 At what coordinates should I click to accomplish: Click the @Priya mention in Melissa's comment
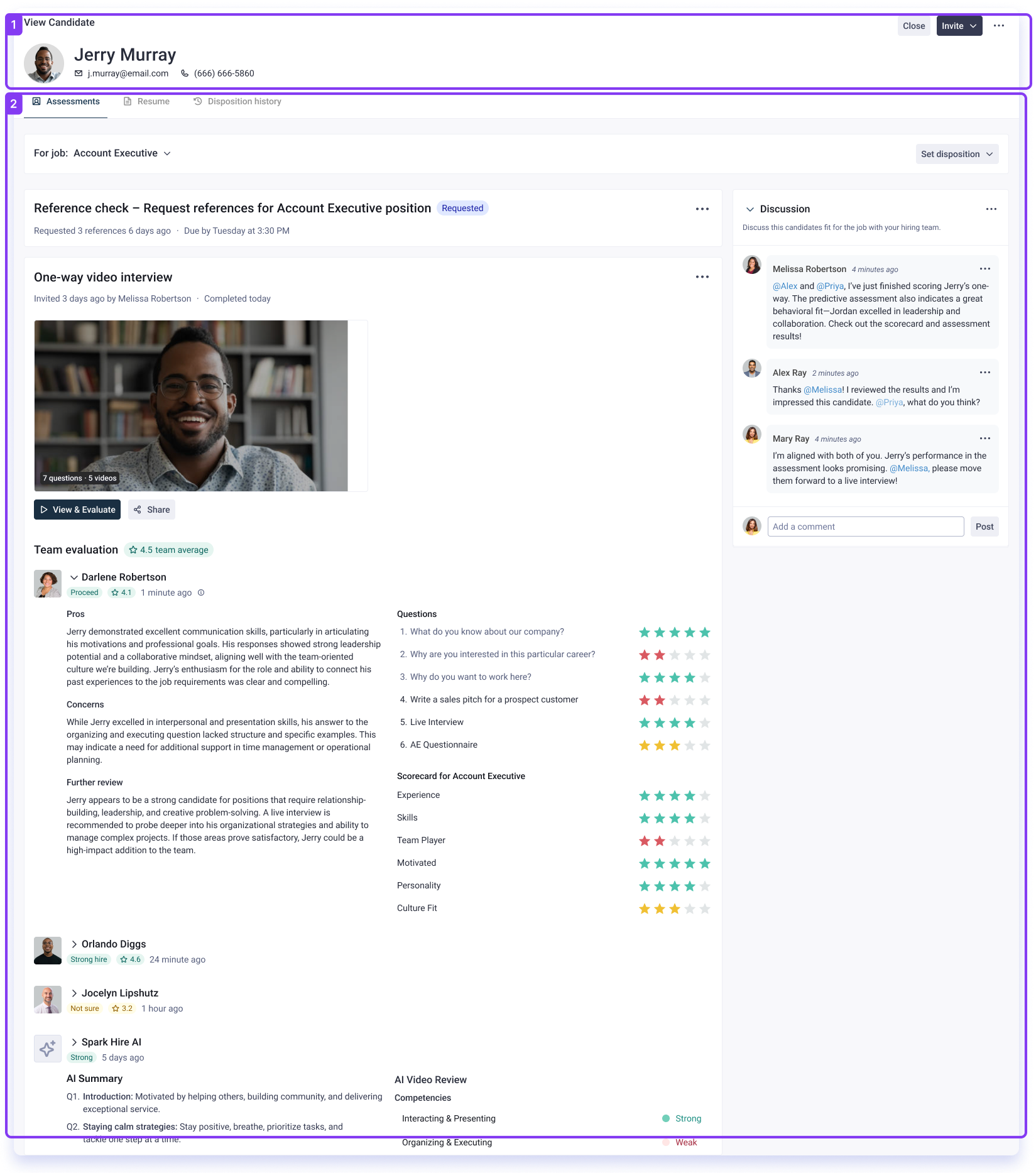tap(830, 286)
